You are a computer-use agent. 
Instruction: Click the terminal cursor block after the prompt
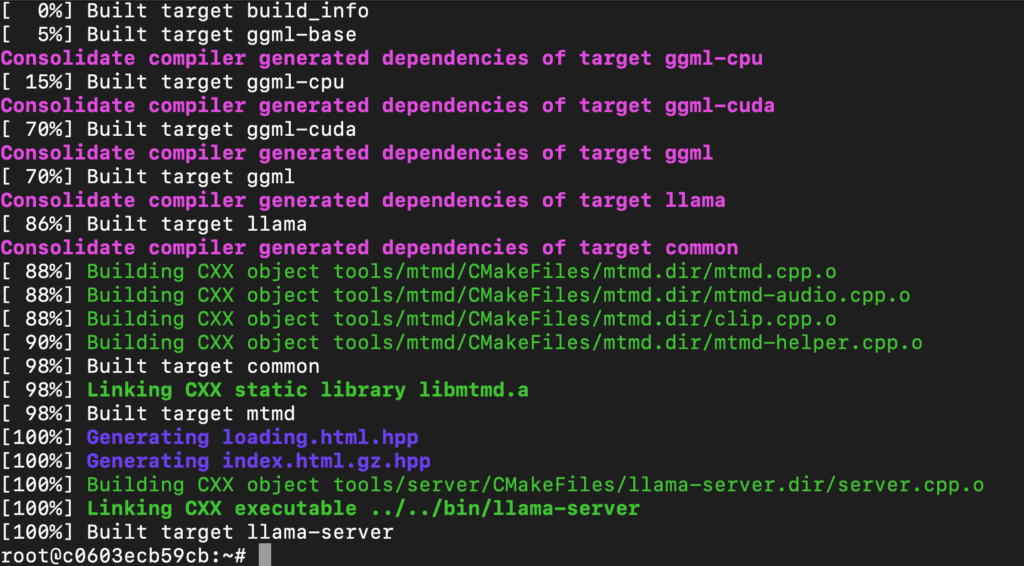[x=264, y=555]
